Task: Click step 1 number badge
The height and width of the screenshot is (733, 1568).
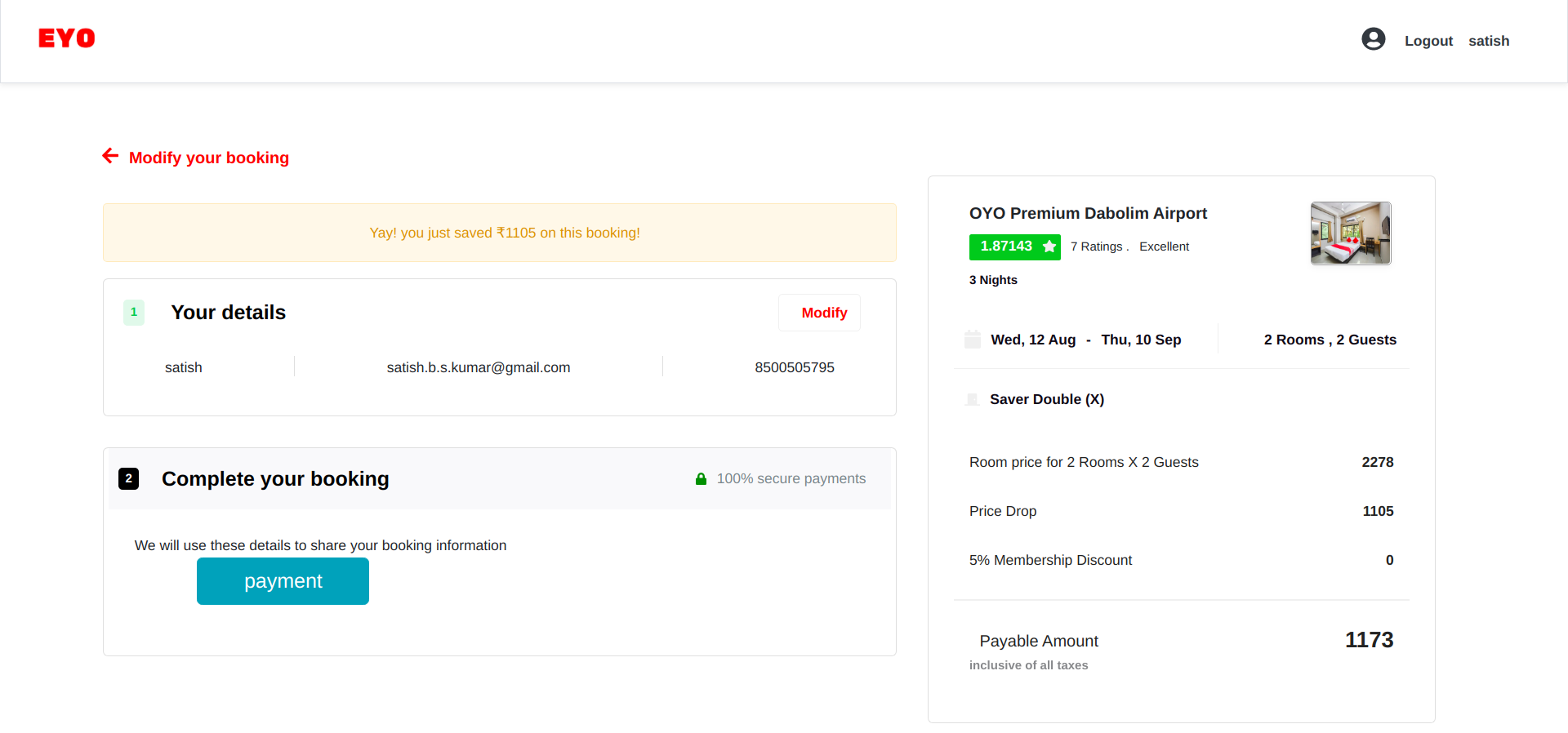Action: pyautogui.click(x=134, y=313)
